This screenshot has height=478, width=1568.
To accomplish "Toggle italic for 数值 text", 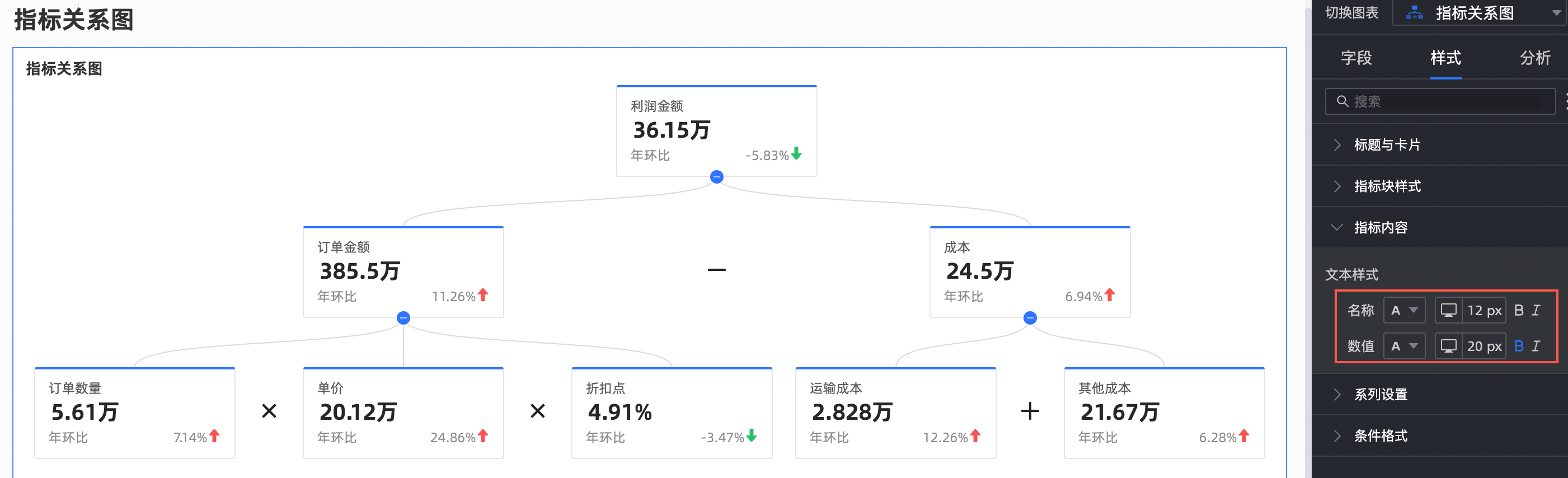I will coord(1536,346).
